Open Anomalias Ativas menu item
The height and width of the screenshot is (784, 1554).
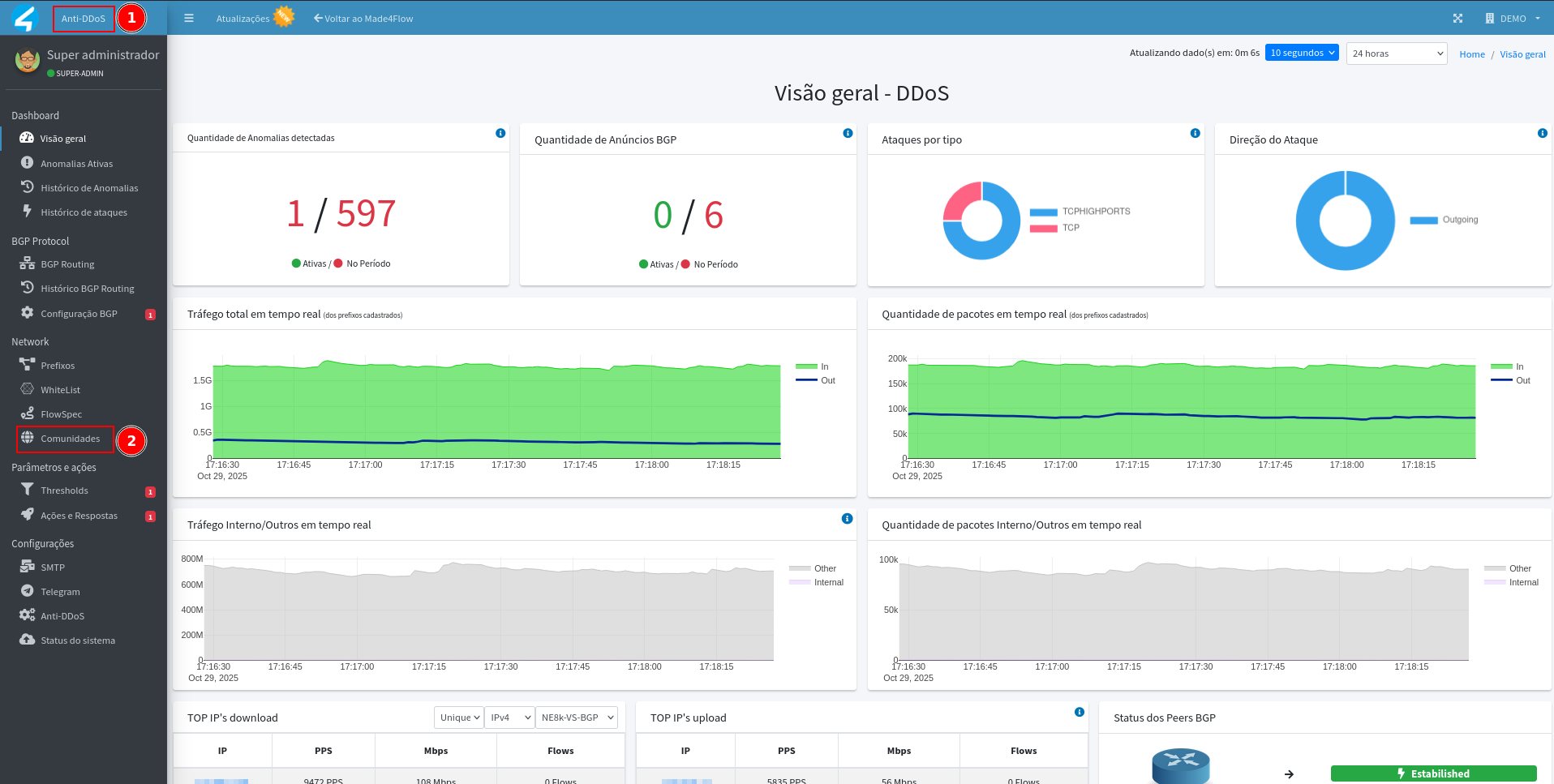tap(76, 164)
